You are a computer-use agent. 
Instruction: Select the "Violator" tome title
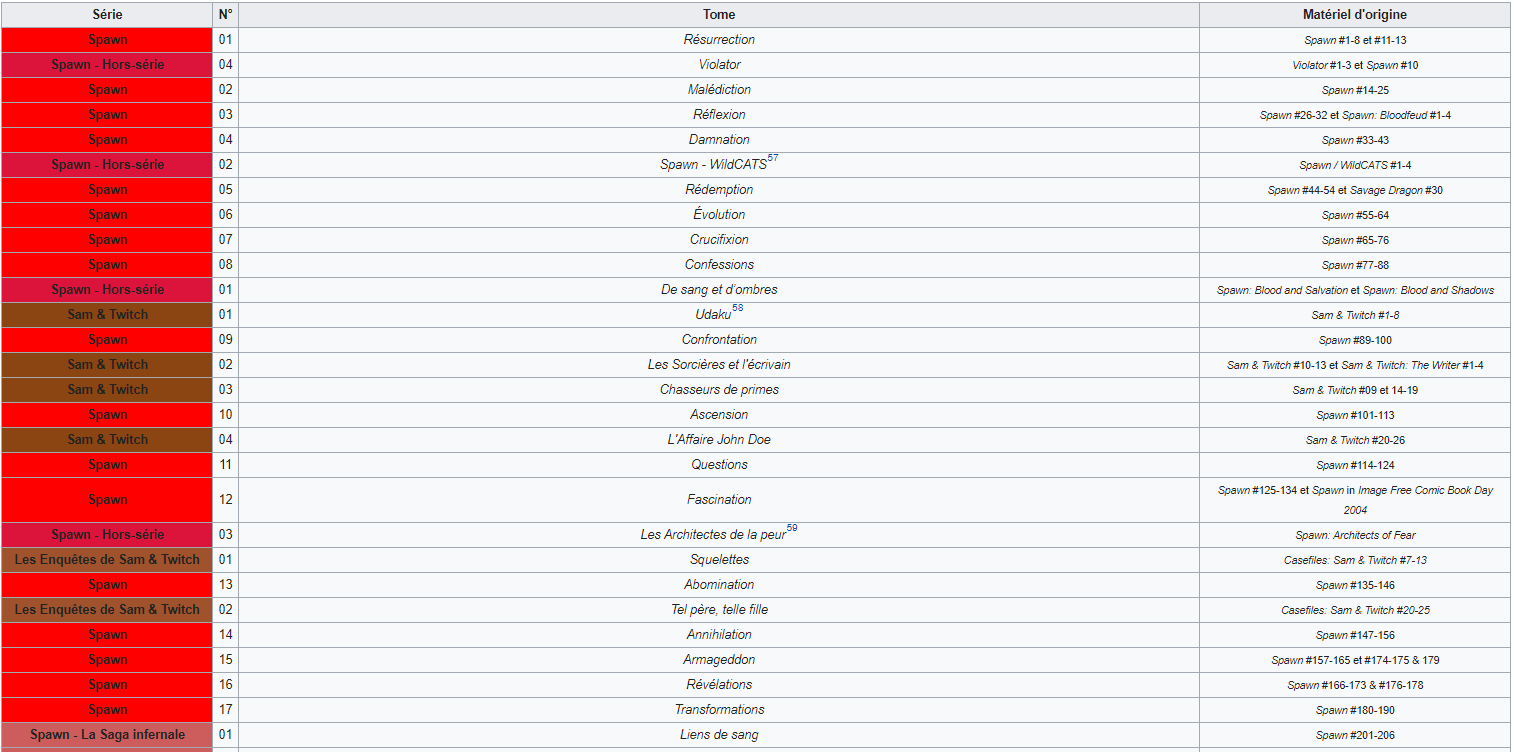[x=719, y=65]
